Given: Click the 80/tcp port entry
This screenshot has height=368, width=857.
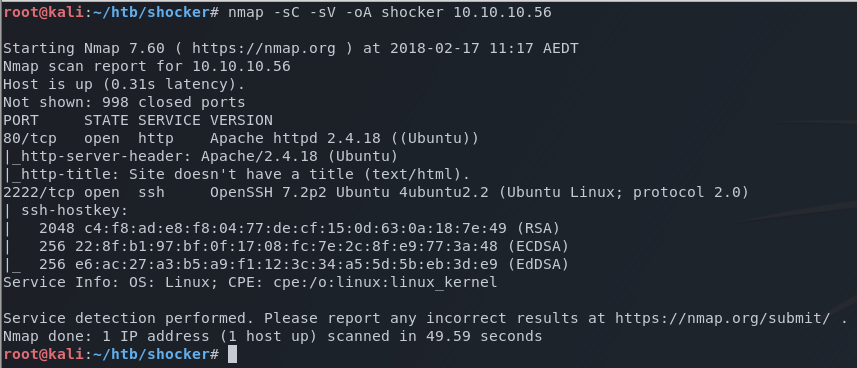Looking at the screenshot, I should [30, 138].
